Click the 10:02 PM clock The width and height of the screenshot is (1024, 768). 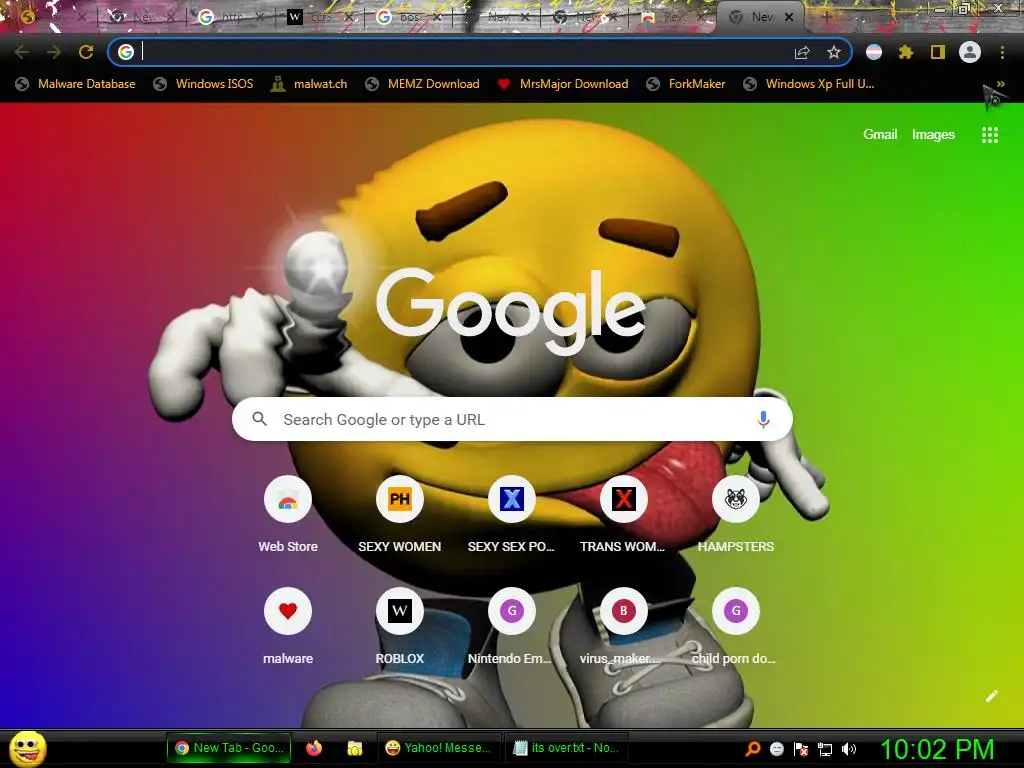click(x=938, y=749)
